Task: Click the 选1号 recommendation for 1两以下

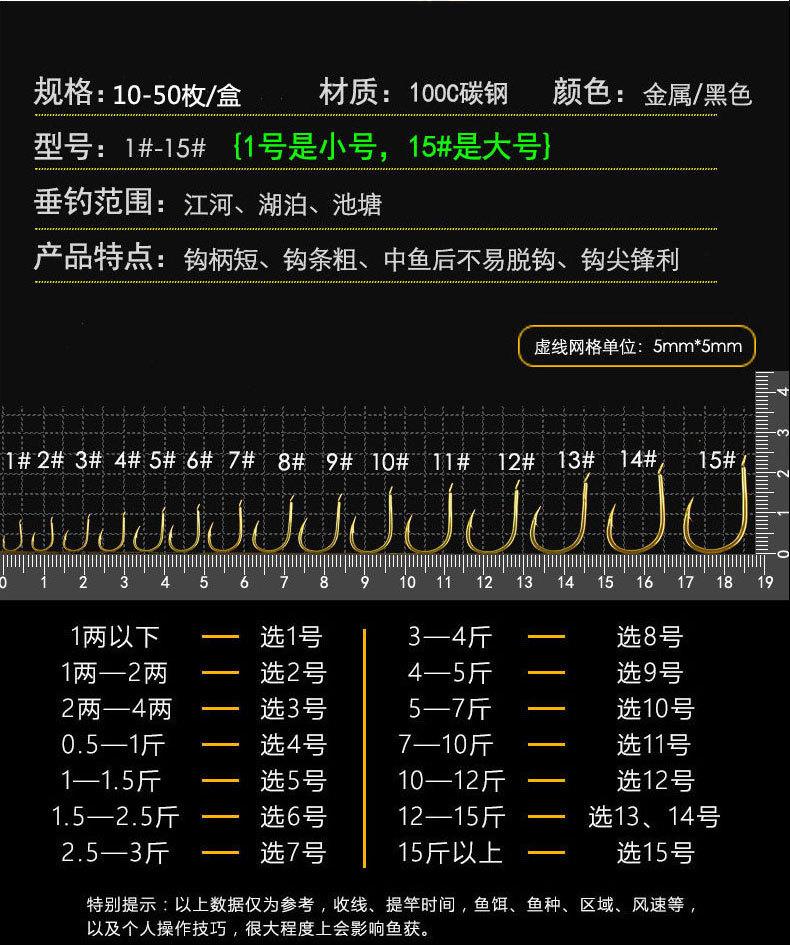Action: coord(292,637)
